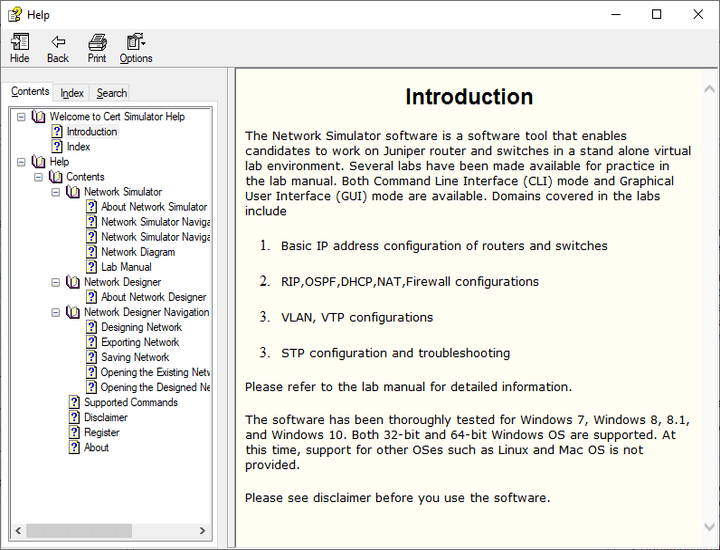720x550 pixels.
Task: Click the topic icon beside Disclaimer
Action: [74, 418]
